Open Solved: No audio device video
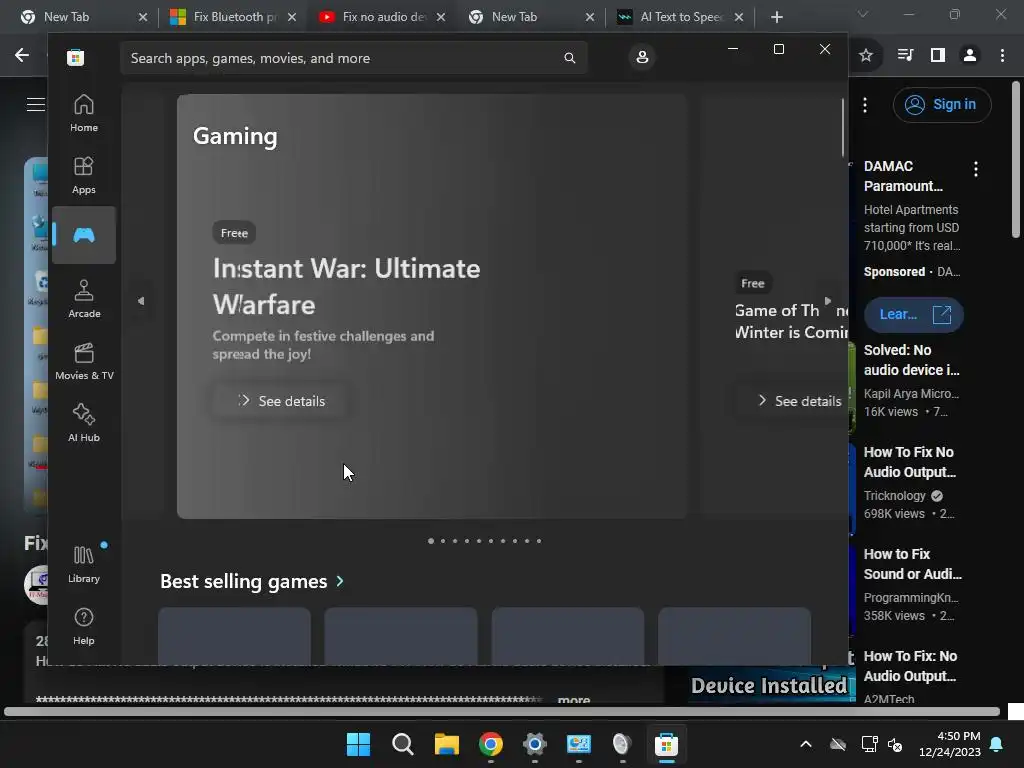1024x768 pixels. click(x=912, y=360)
